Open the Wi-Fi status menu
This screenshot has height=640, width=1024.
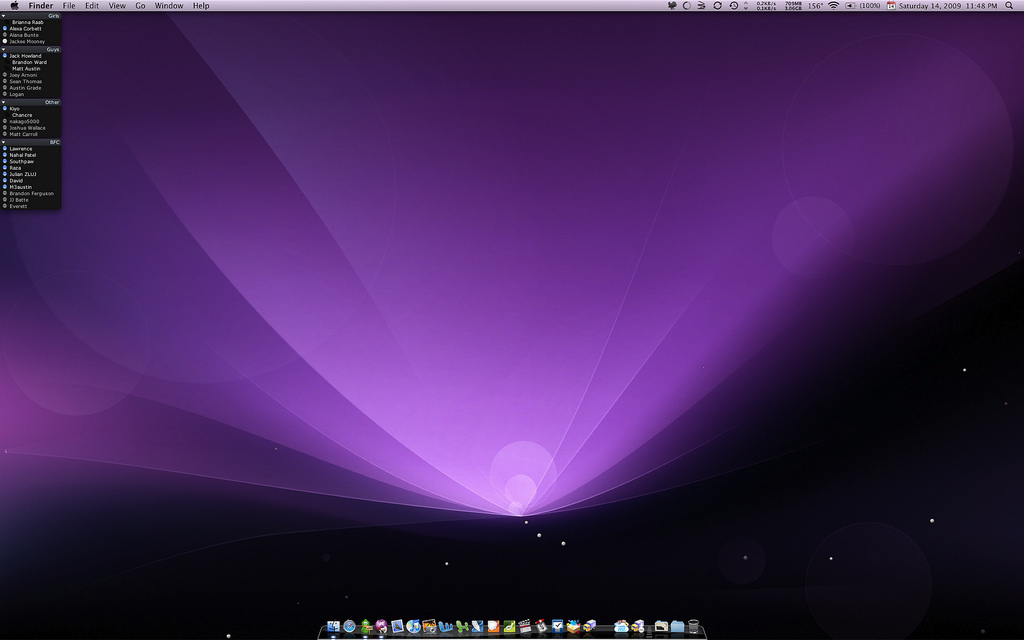[x=833, y=6]
